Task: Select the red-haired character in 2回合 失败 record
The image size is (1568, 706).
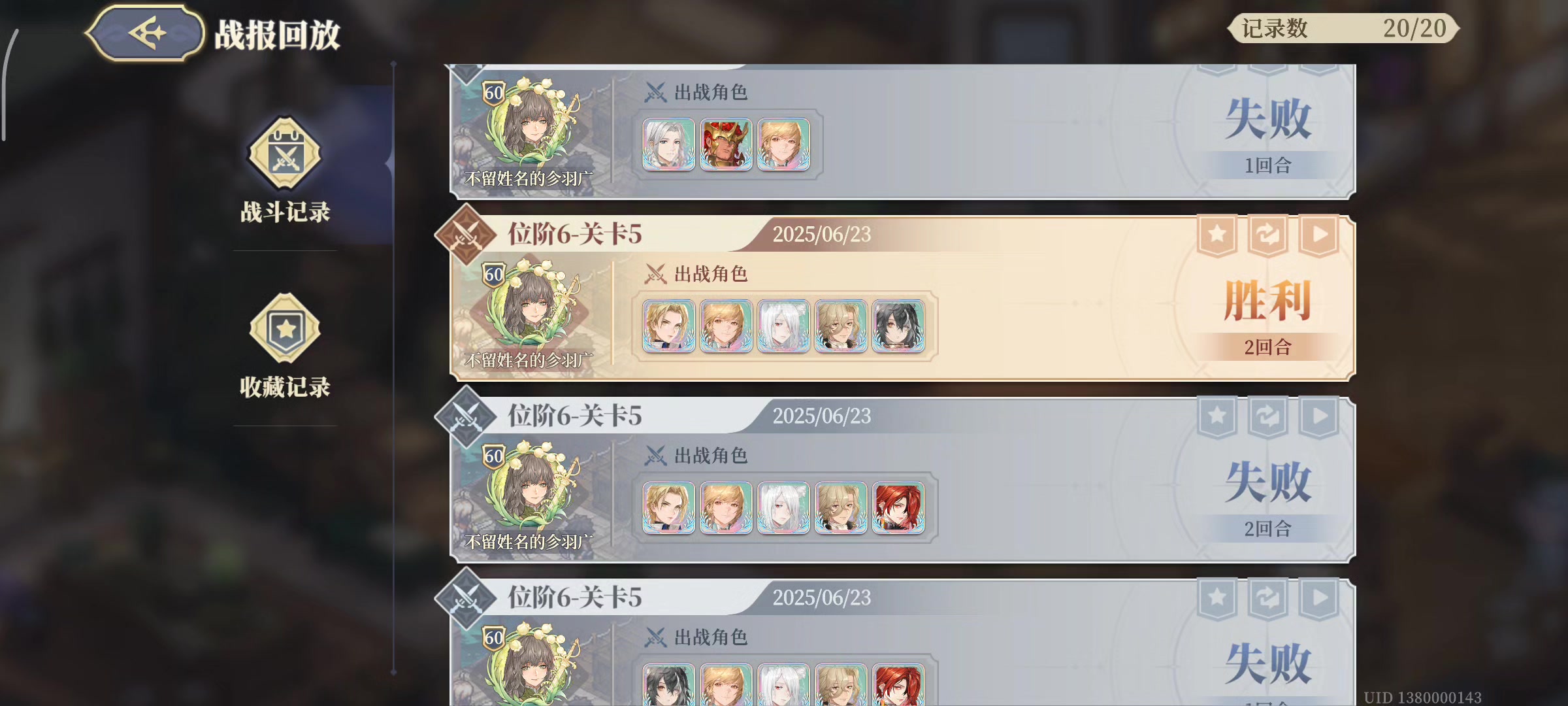Action: pyautogui.click(x=898, y=508)
